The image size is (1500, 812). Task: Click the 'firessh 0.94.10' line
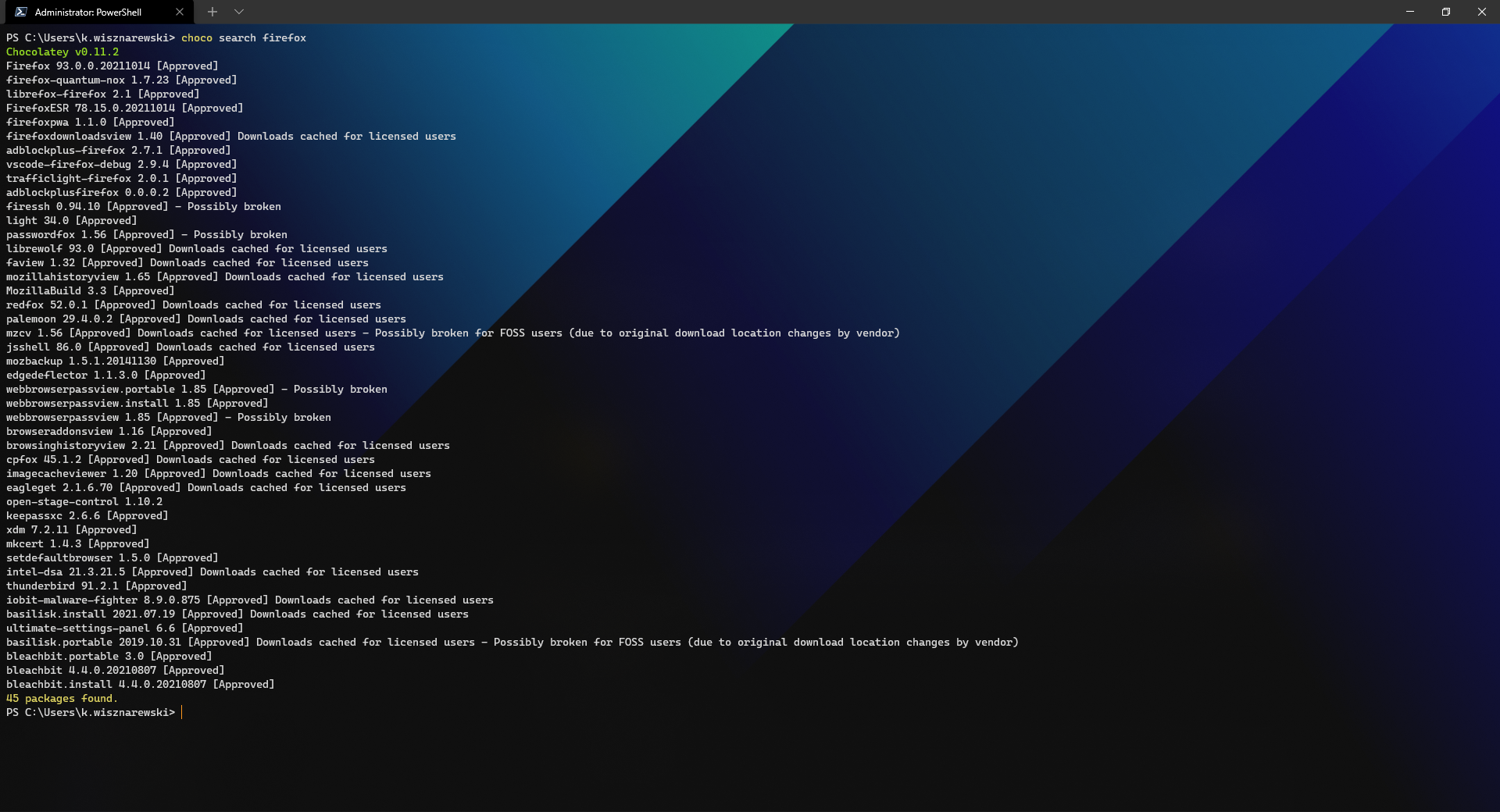tap(144, 206)
